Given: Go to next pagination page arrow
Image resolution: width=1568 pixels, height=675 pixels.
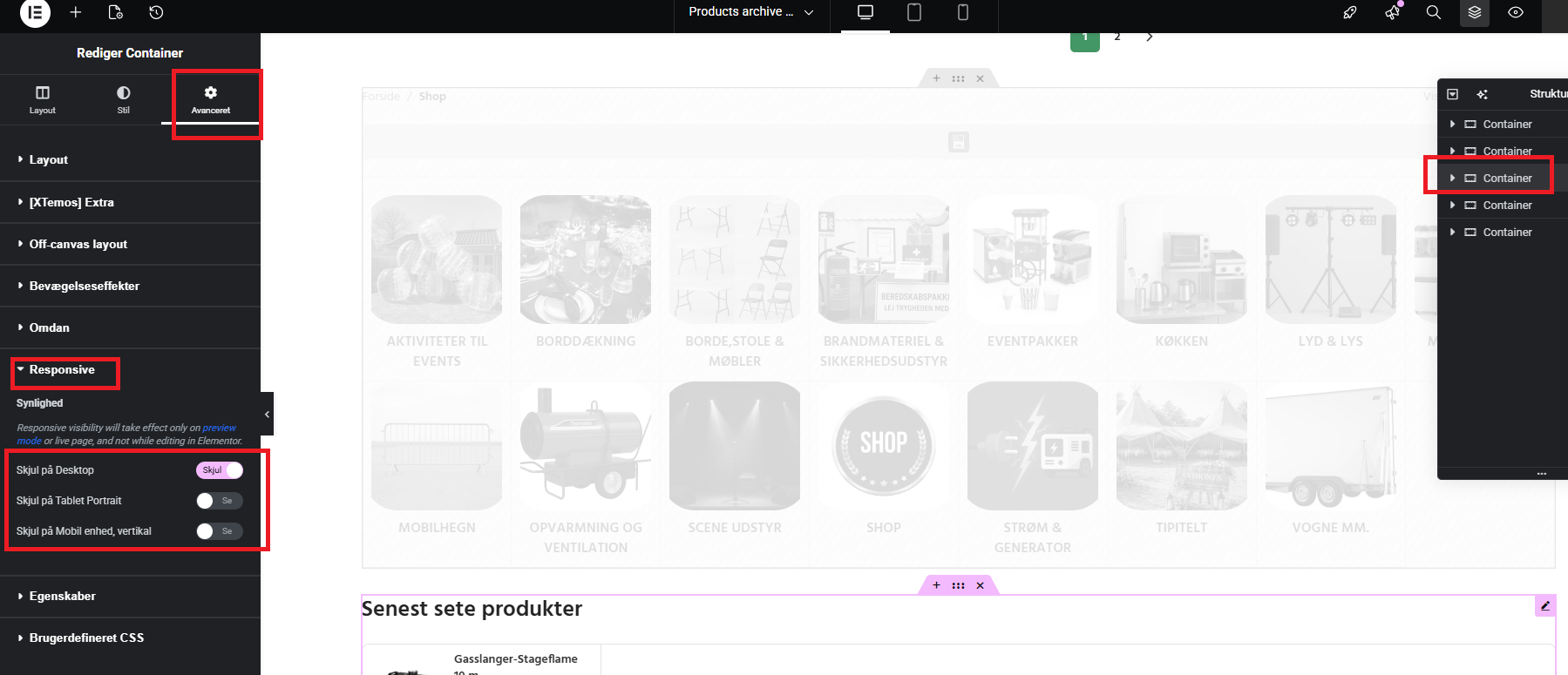Looking at the screenshot, I should coord(1150,37).
